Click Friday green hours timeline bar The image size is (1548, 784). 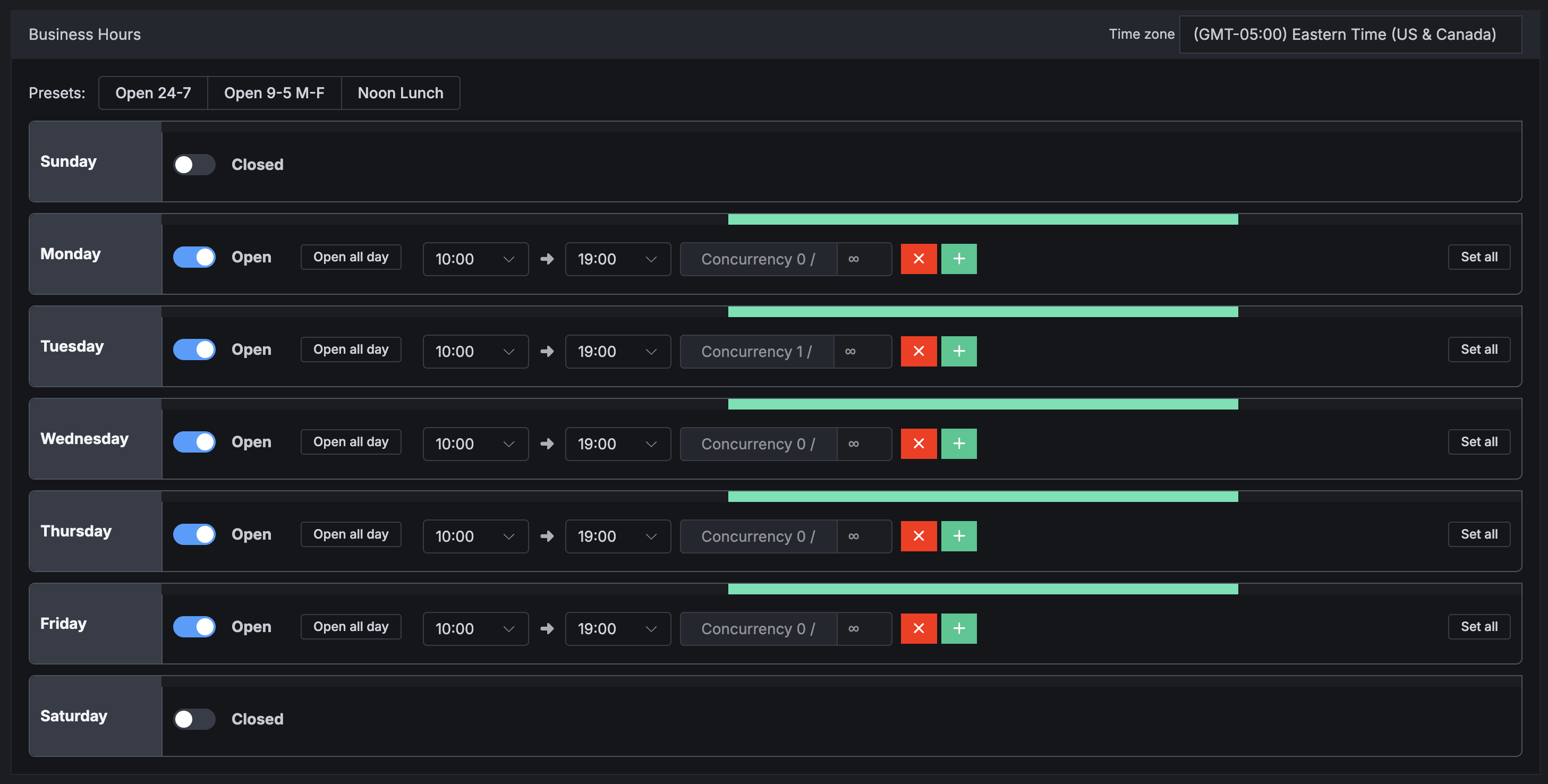click(983, 590)
